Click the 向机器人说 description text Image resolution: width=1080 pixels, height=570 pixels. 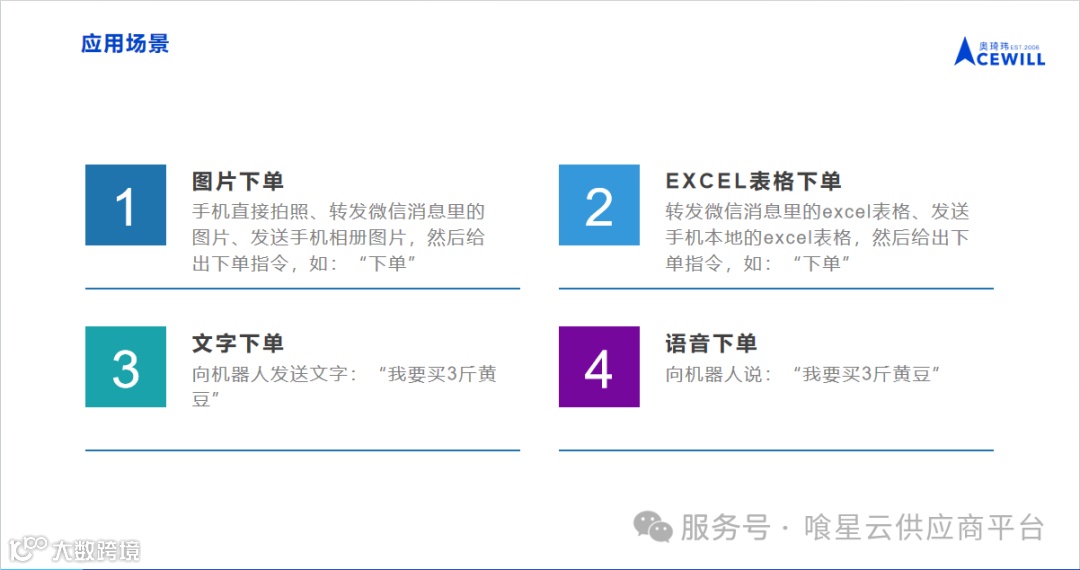tap(803, 374)
